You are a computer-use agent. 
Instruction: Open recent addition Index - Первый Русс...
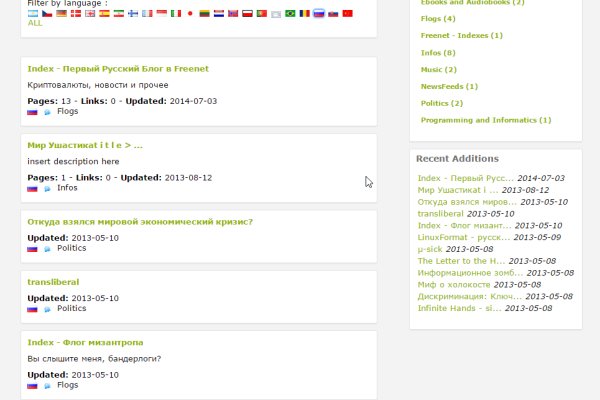pyautogui.click(x=466, y=178)
